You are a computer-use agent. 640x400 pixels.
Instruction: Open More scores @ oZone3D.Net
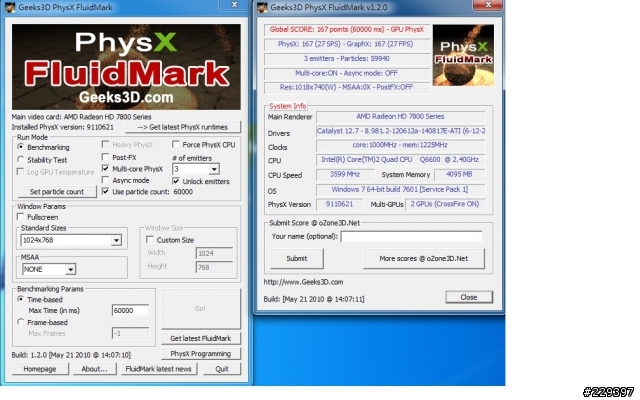click(424, 258)
